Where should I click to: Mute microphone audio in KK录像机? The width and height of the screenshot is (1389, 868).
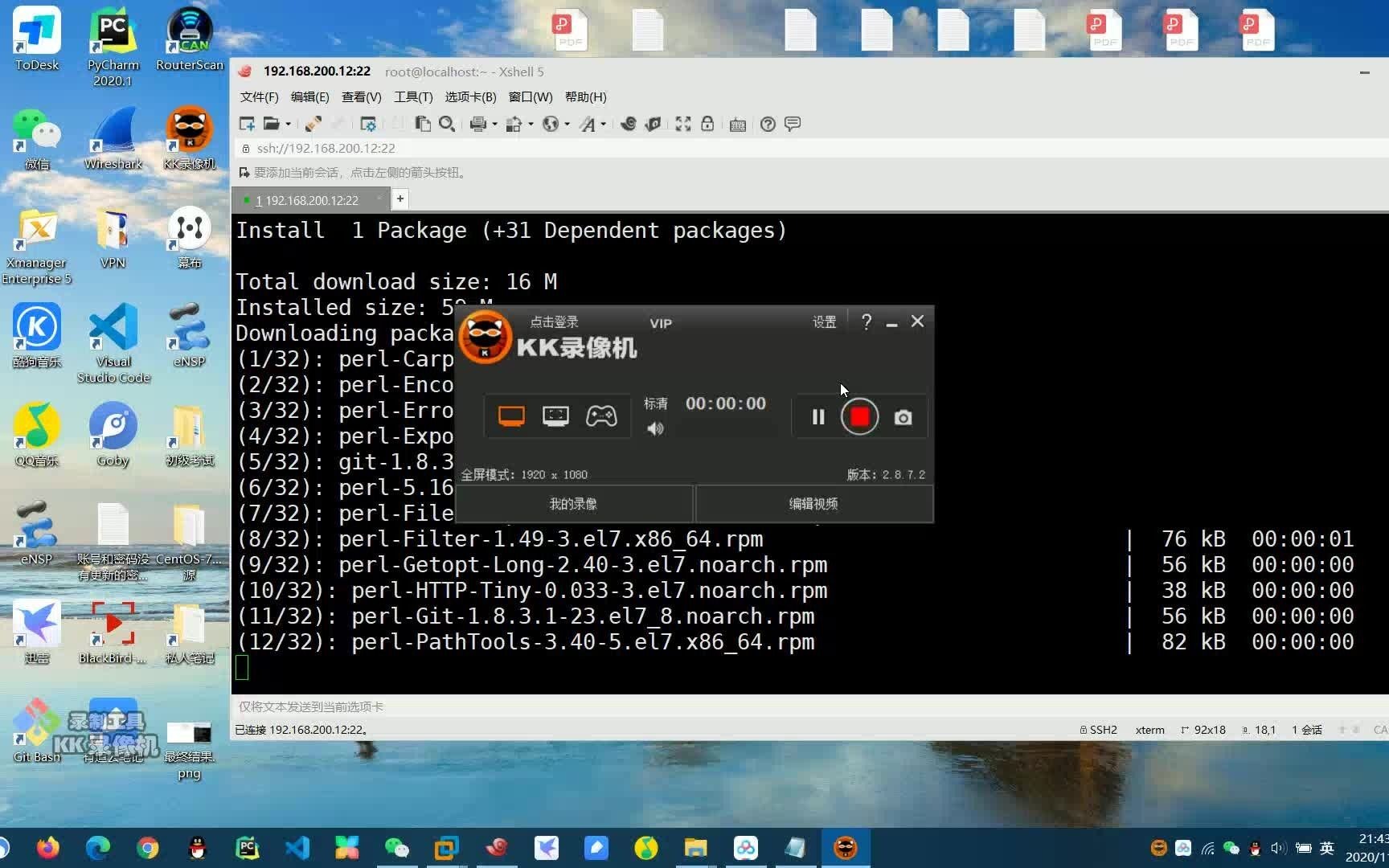pos(655,428)
